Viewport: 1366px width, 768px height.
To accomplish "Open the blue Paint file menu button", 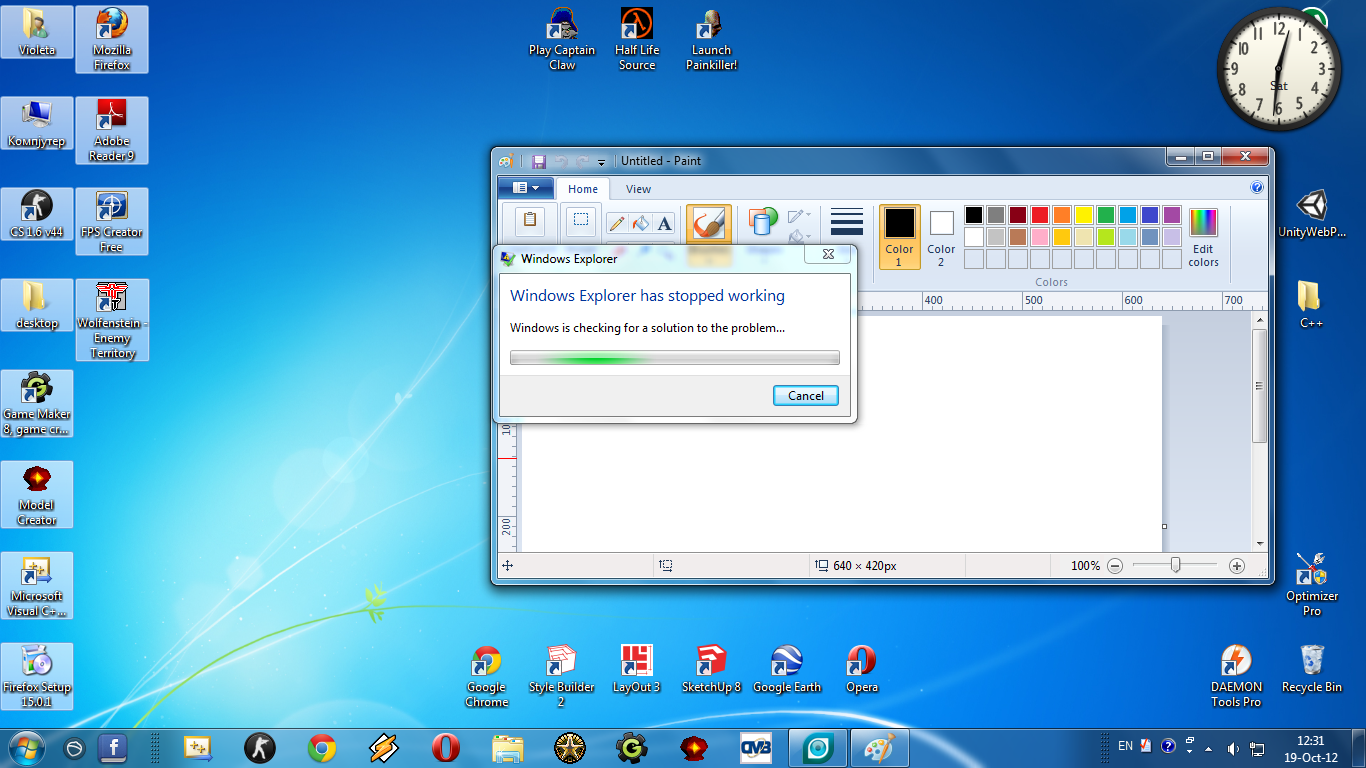I will pyautogui.click(x=526, y=188).
